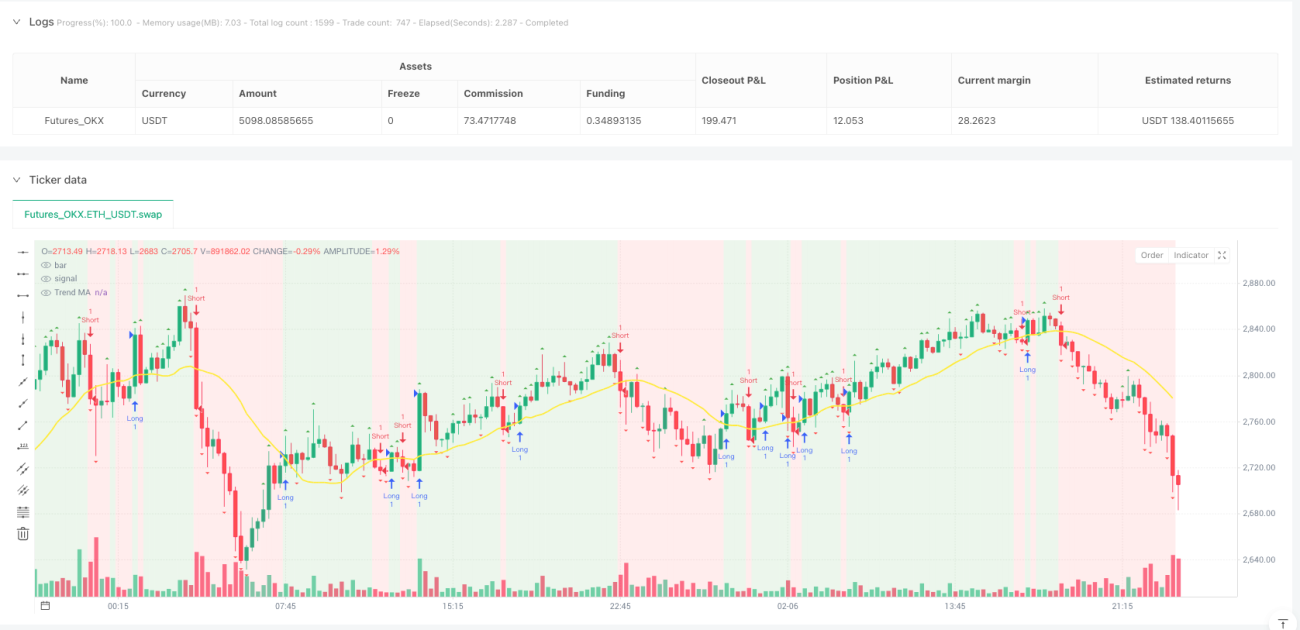Click the Order button
The height and width of the screenshot is (630, 1300).
pyautogui.click(x=1152, y=255)
